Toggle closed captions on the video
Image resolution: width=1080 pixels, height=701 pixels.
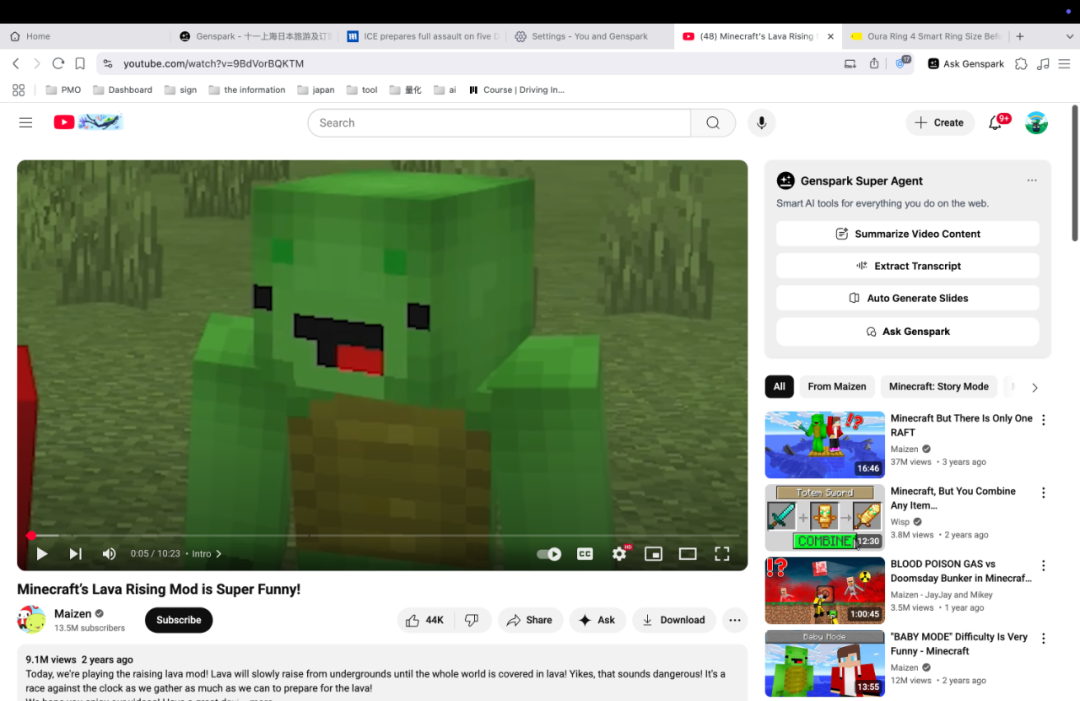click(585, 554)
